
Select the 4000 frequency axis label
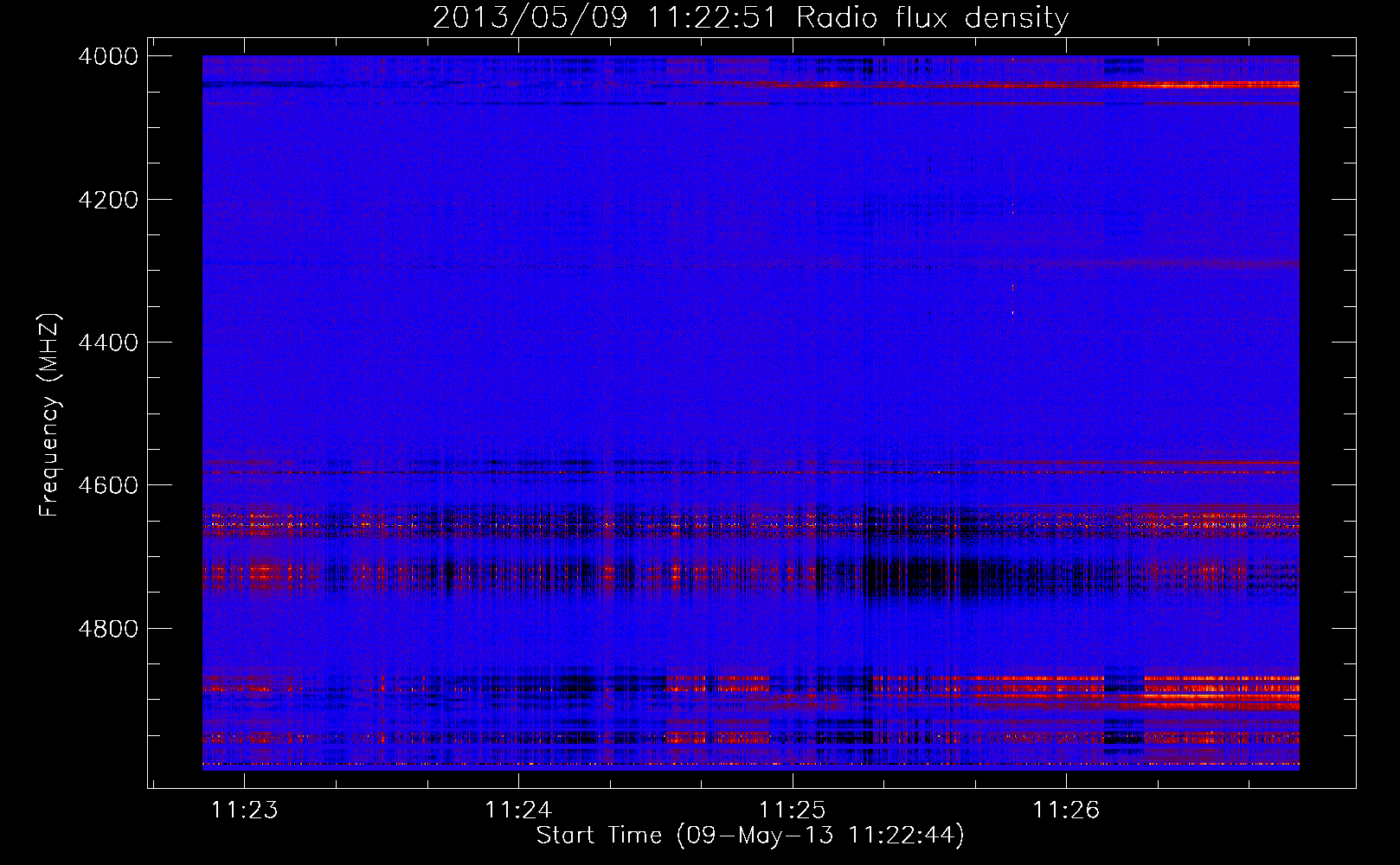pyautogui.click(x=108, y=56)
